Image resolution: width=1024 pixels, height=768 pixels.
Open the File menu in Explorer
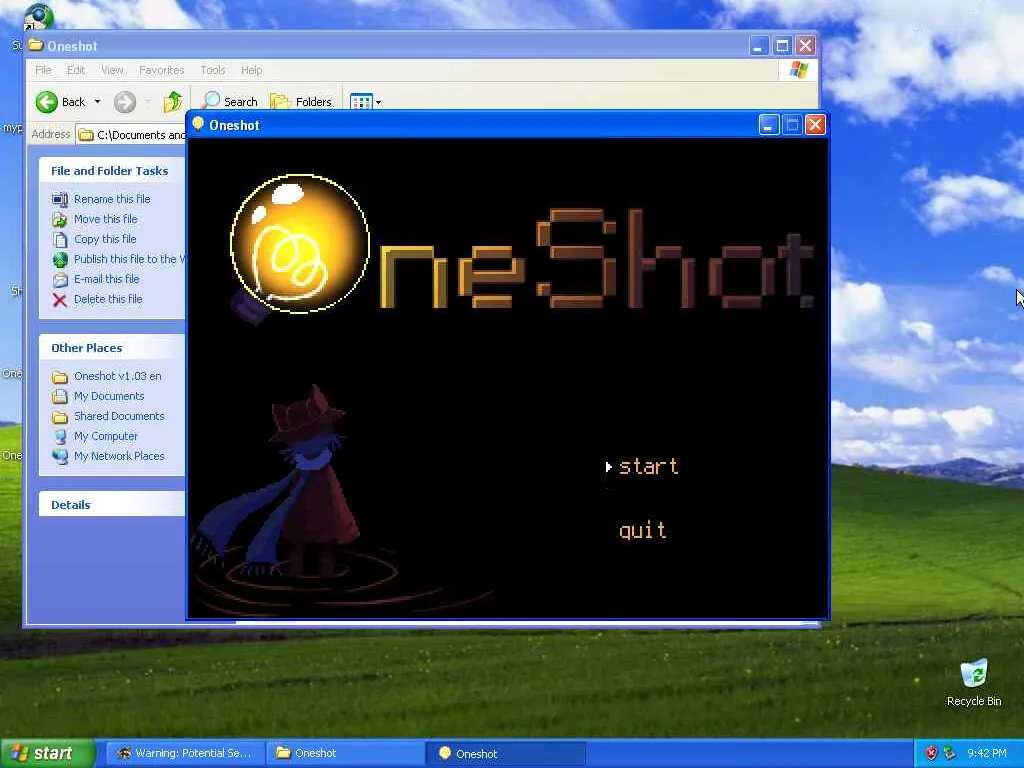pyautogui.click(x=43, y=70)
